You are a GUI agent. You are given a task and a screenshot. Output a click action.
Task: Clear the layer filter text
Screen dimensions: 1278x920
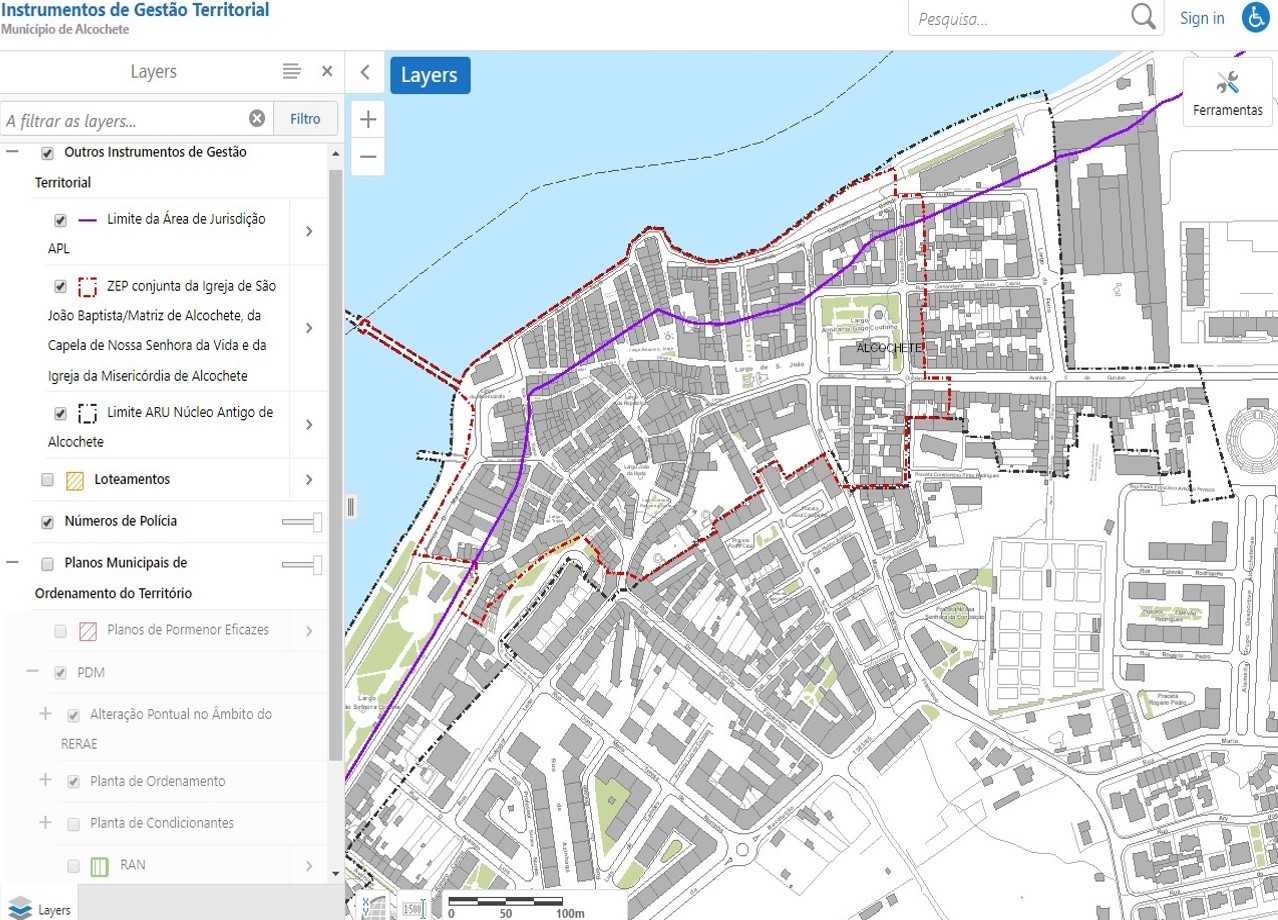257,119
